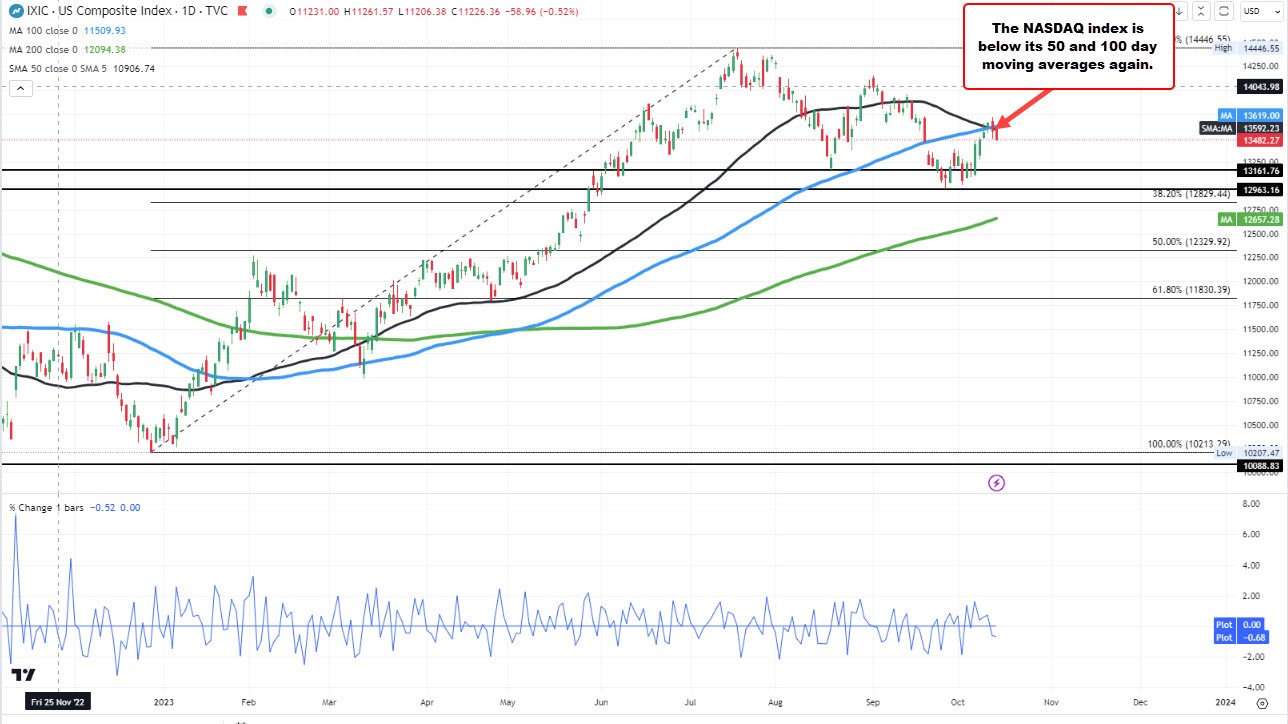Click the purple lightning bolt marker on chart
Image resolution: width=1288 pixels, height=724 pixels.
(997, 483)
